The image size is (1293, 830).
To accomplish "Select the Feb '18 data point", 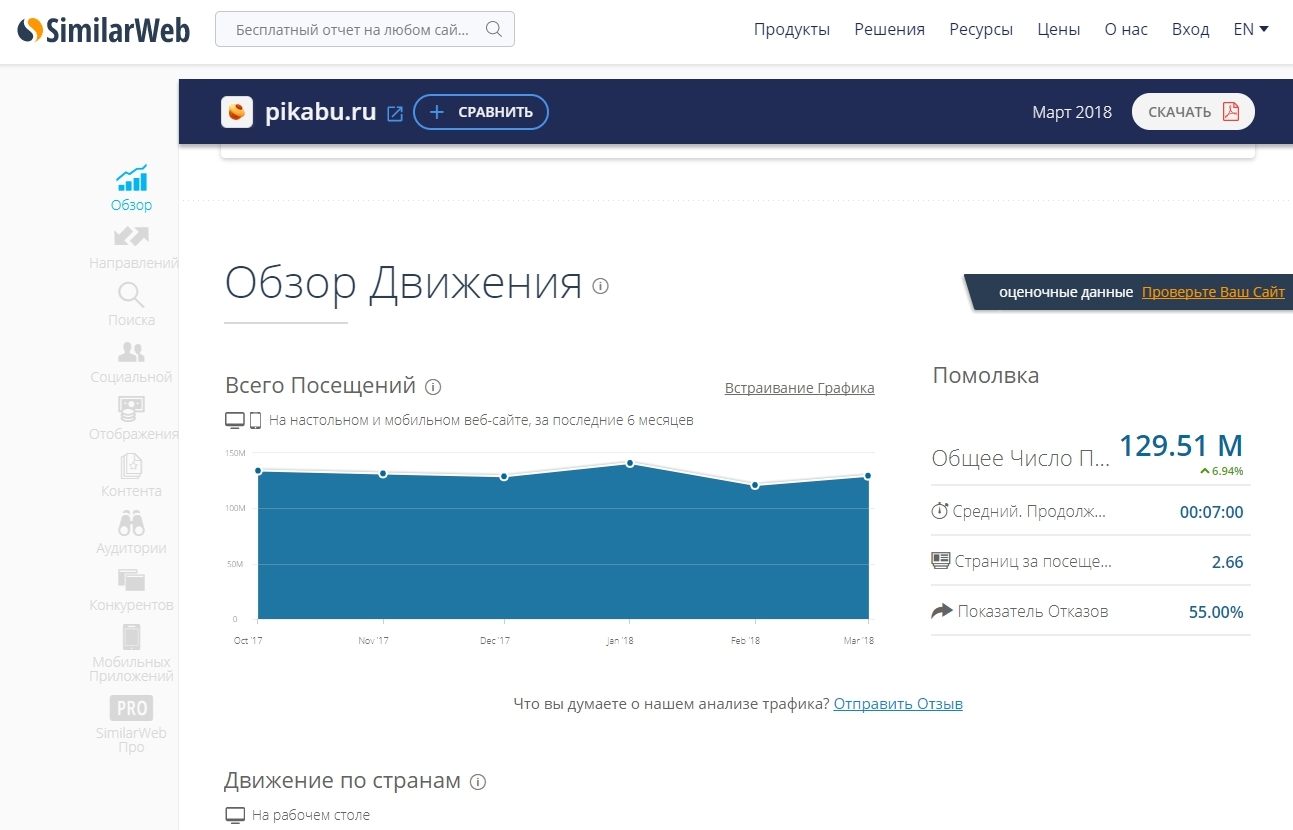I will (x=755, y=486).
